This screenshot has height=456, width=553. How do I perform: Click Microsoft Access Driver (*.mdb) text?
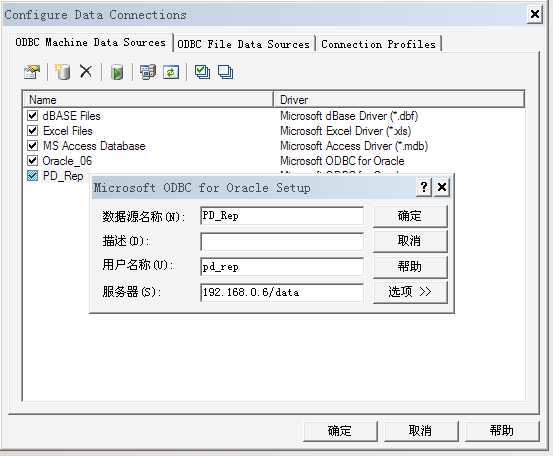coord(354,146)
